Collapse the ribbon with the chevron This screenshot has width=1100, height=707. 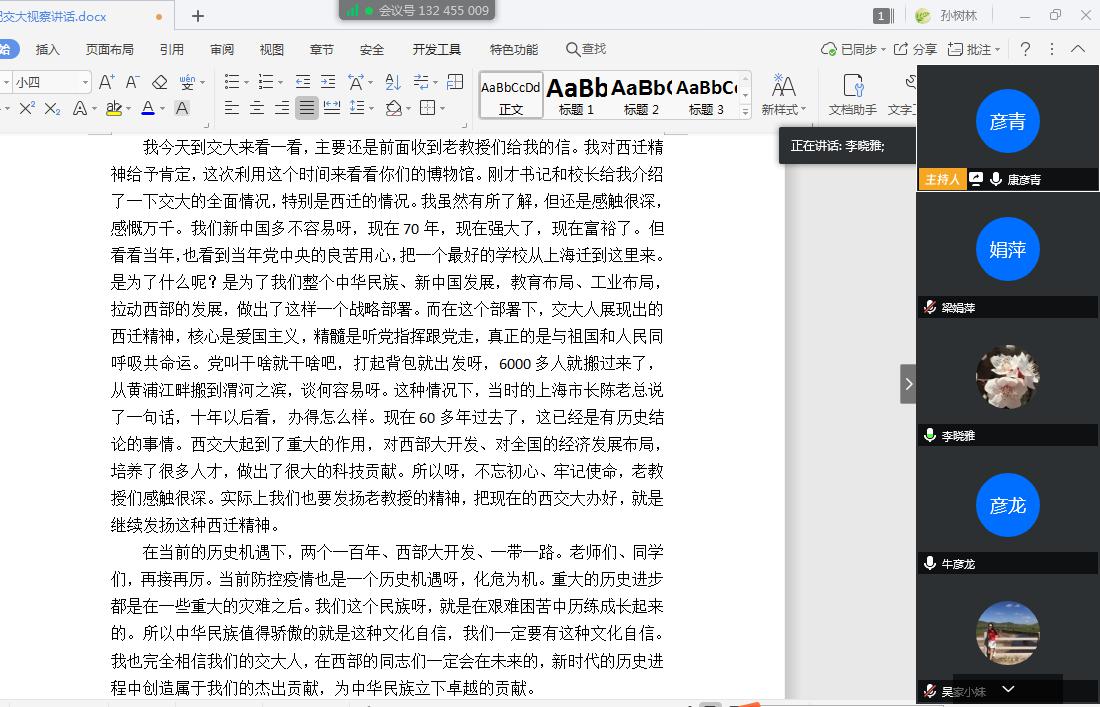[1078, 49]
